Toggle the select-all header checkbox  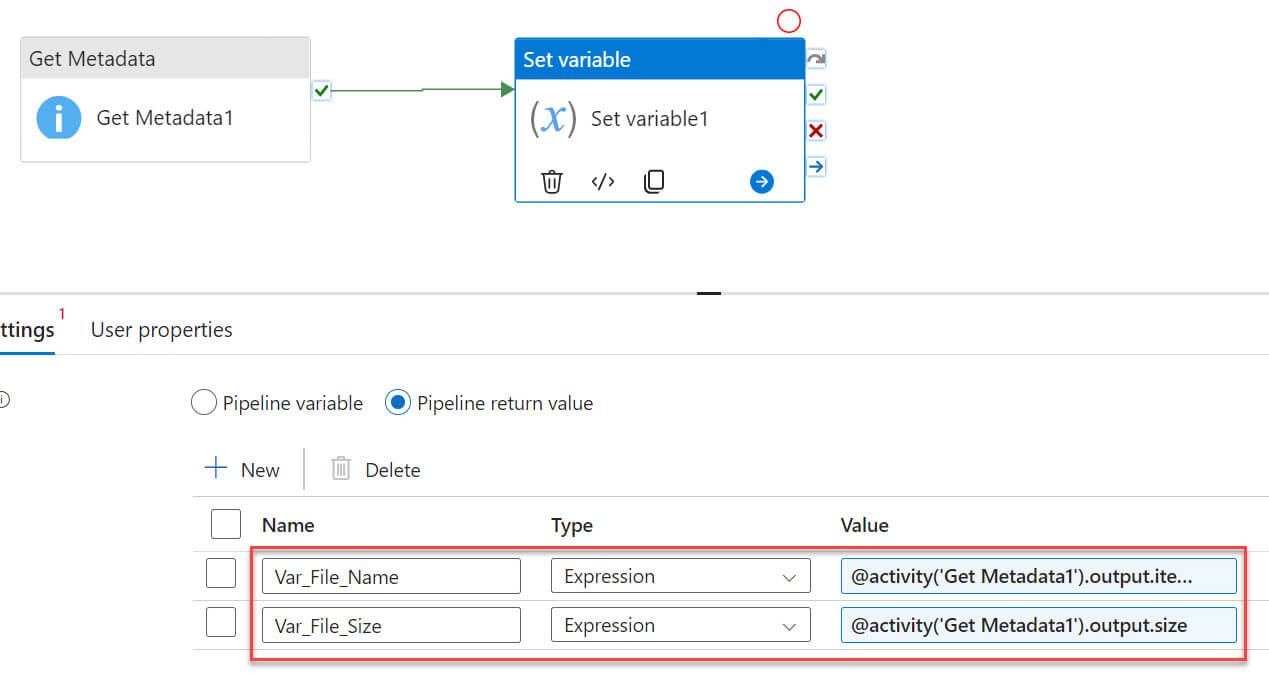click(x=226, y=524)
